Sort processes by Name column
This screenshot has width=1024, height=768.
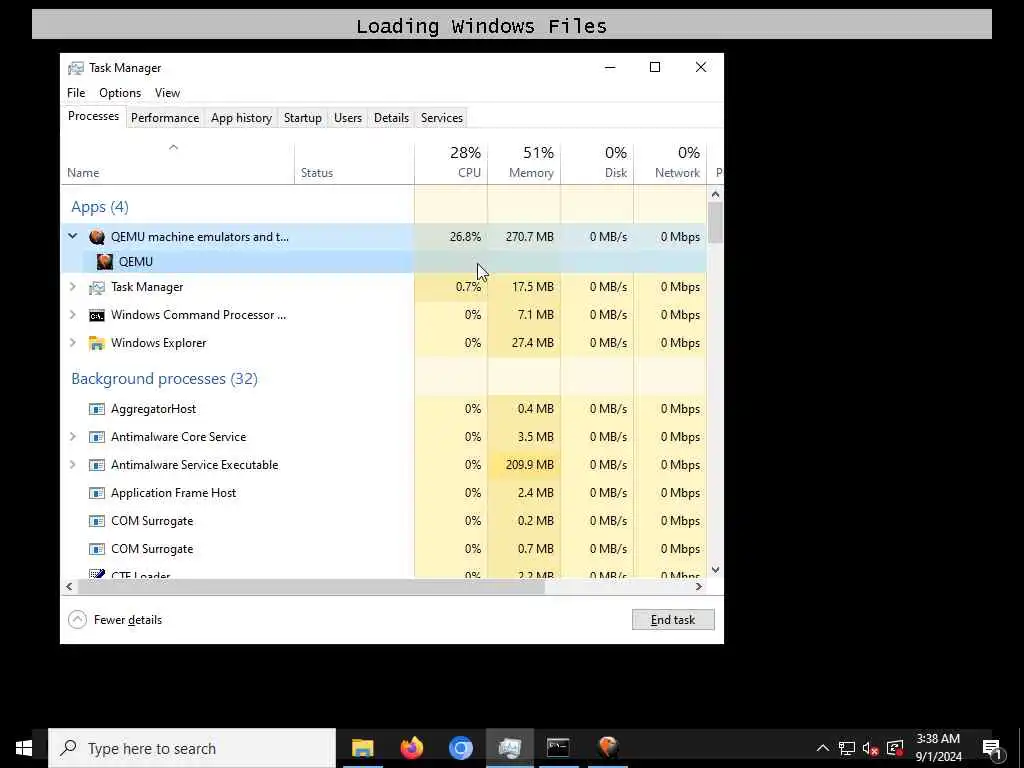(178, 162)
